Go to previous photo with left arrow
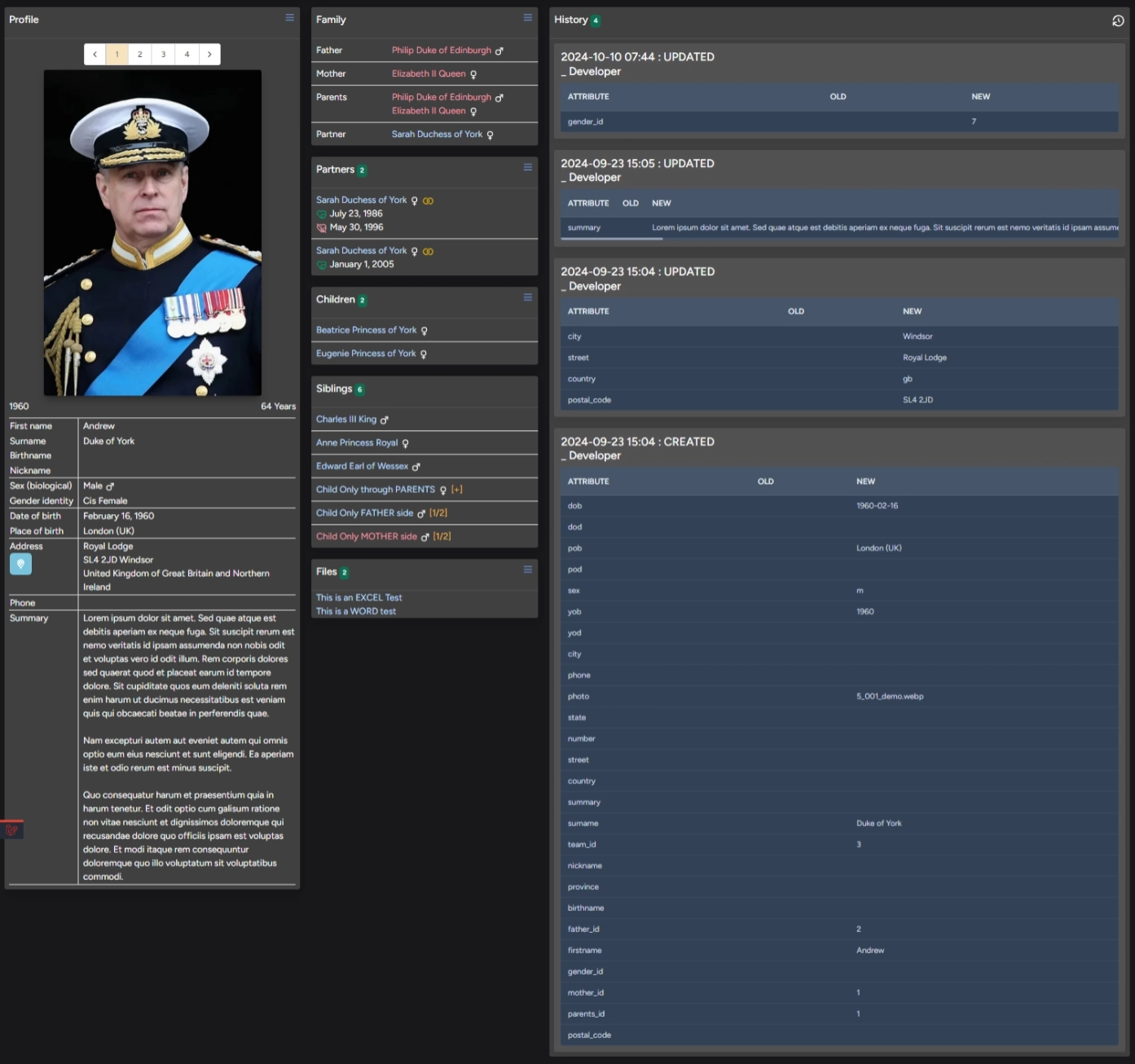 (95, 55)
